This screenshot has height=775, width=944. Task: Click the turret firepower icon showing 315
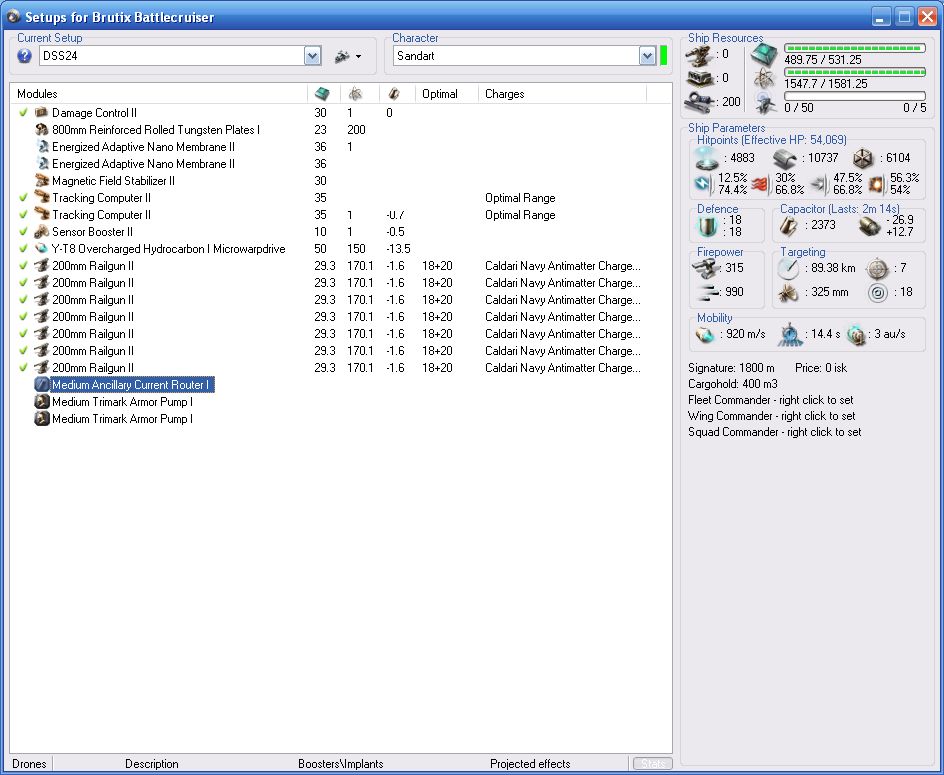coord(704,268)
